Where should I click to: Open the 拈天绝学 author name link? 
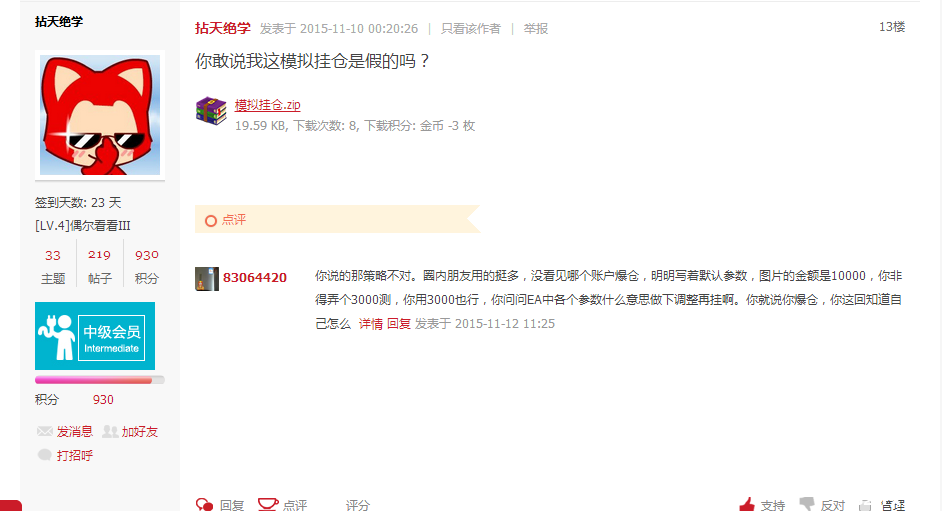(222, 28)
